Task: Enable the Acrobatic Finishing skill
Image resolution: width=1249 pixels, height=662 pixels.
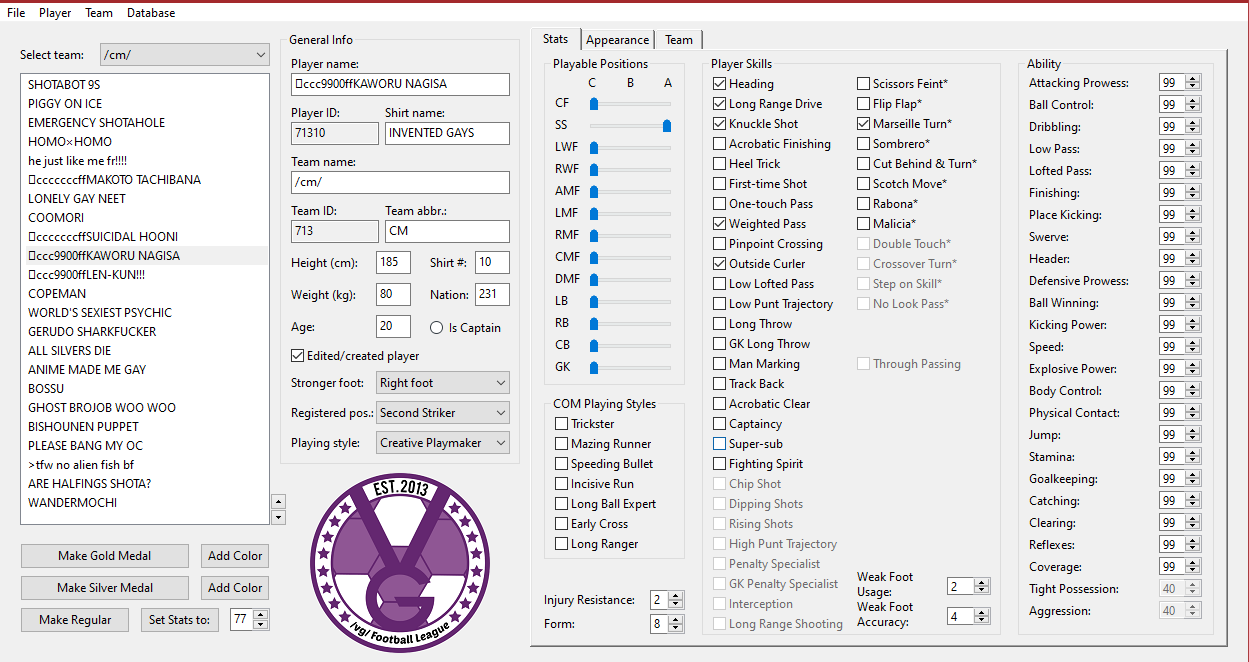Action: tap(720, 144)
